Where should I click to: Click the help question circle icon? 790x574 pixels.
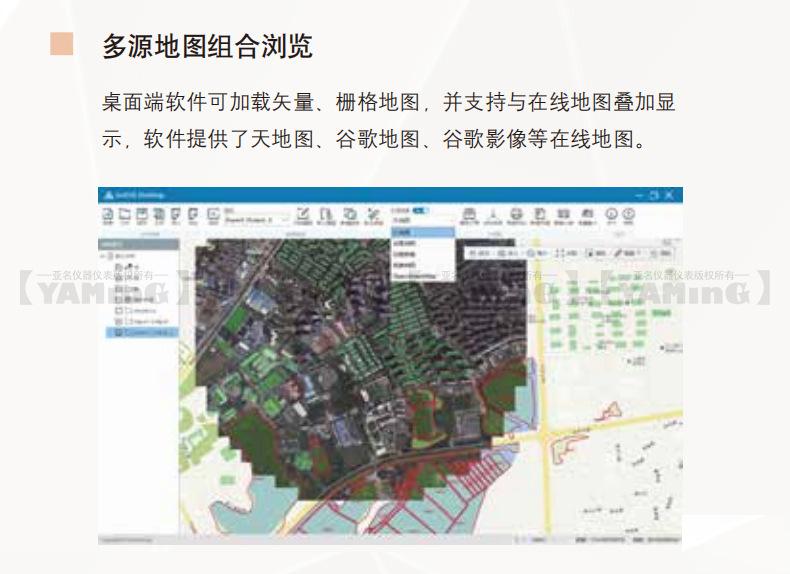point(630,214)
